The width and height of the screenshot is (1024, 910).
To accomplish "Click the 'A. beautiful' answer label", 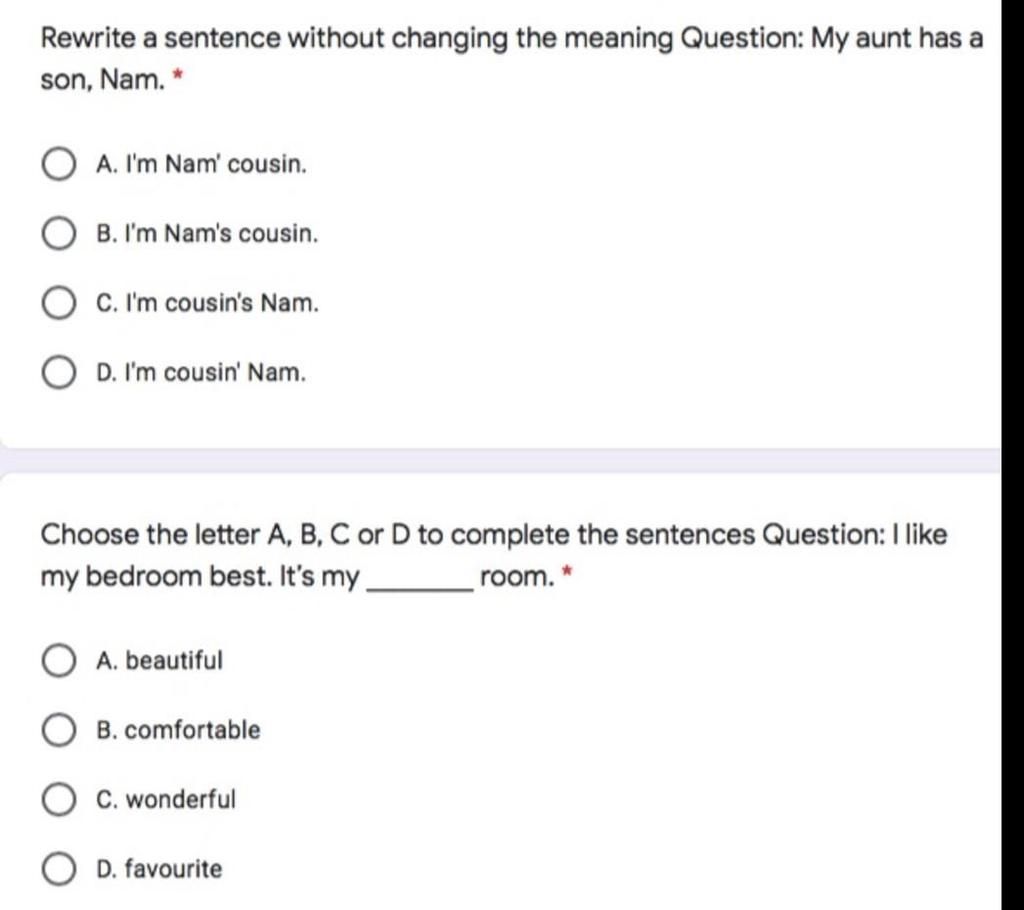I will (159, 660).
